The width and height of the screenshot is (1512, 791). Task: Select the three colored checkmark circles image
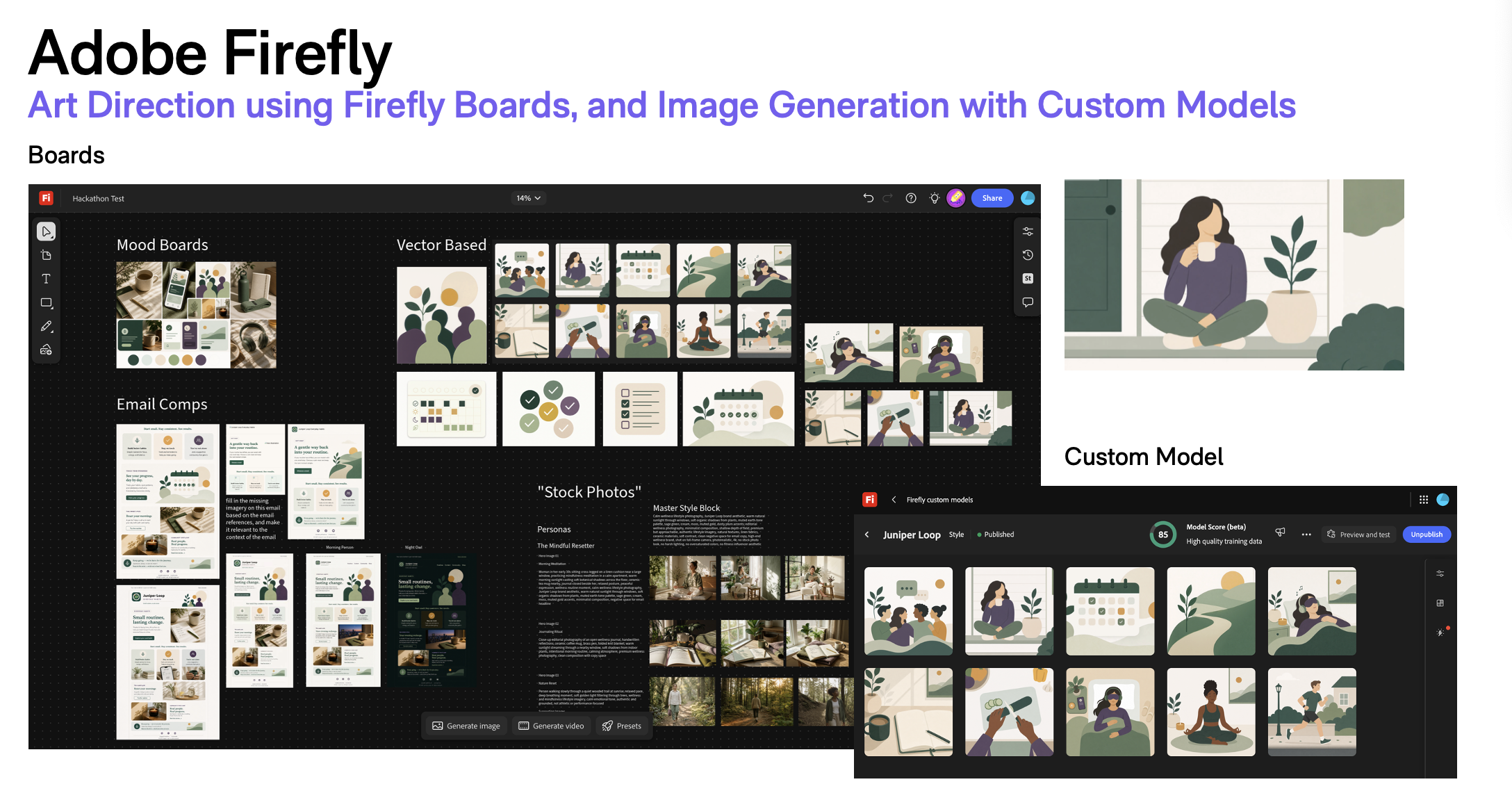tap(549, 409)
